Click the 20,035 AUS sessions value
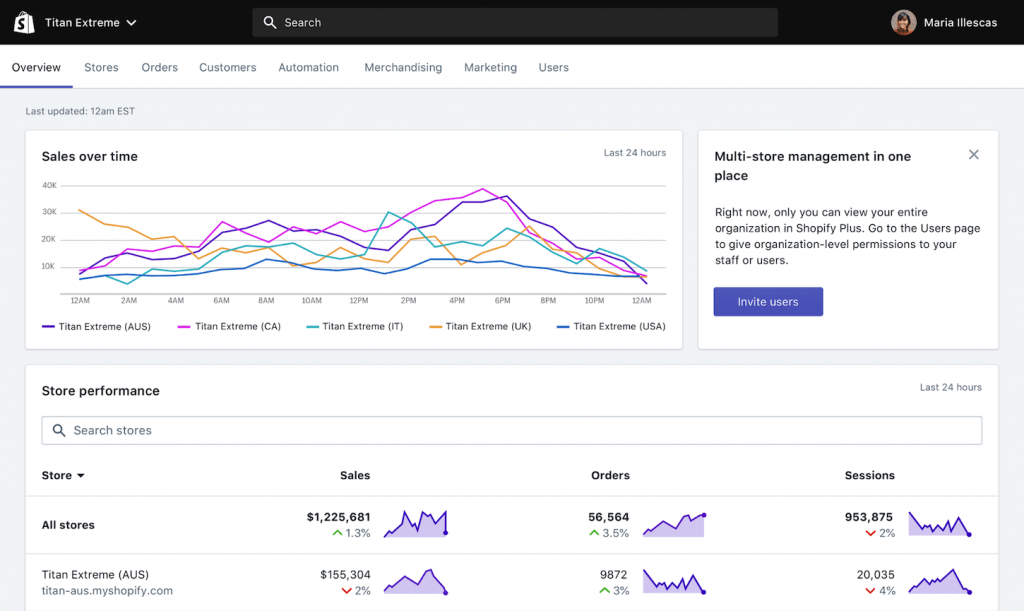The width and height of the screenshot is (1024, 611). 875,574
